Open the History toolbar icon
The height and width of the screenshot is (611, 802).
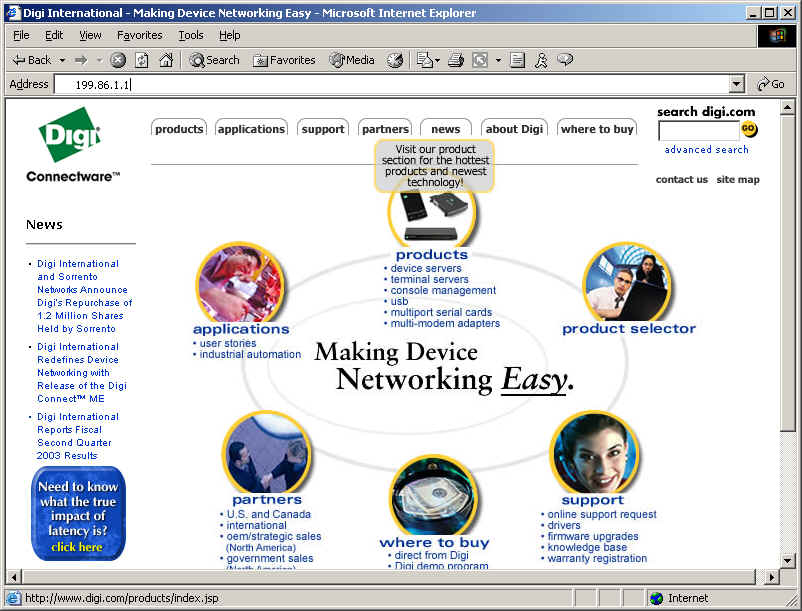(x=395, y=60)
